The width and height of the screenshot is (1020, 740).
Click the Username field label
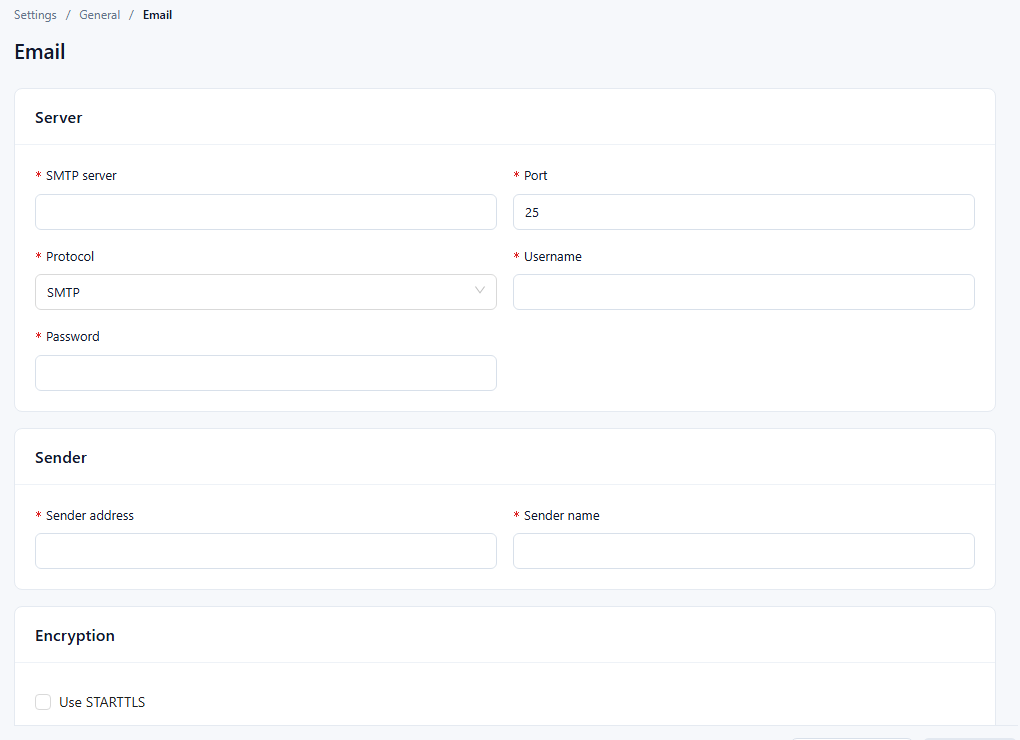tap(553, 256)
